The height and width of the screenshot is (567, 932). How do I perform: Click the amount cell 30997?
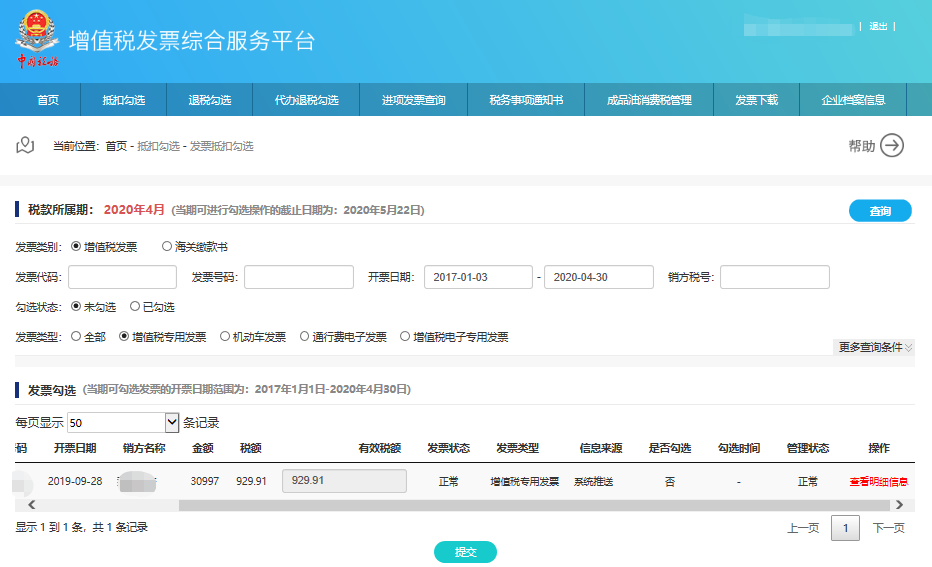click(x=204, y=481)
